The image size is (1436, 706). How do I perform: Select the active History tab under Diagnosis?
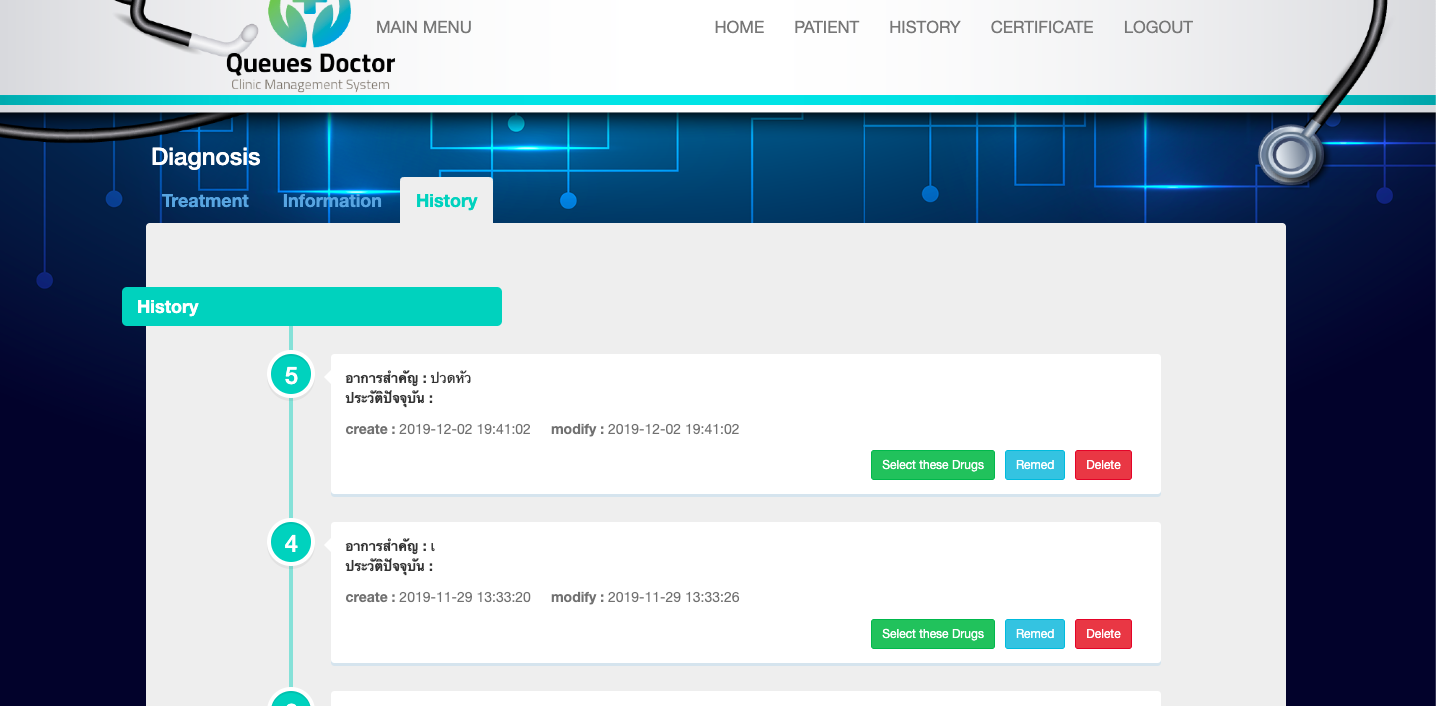coord(446,201)
